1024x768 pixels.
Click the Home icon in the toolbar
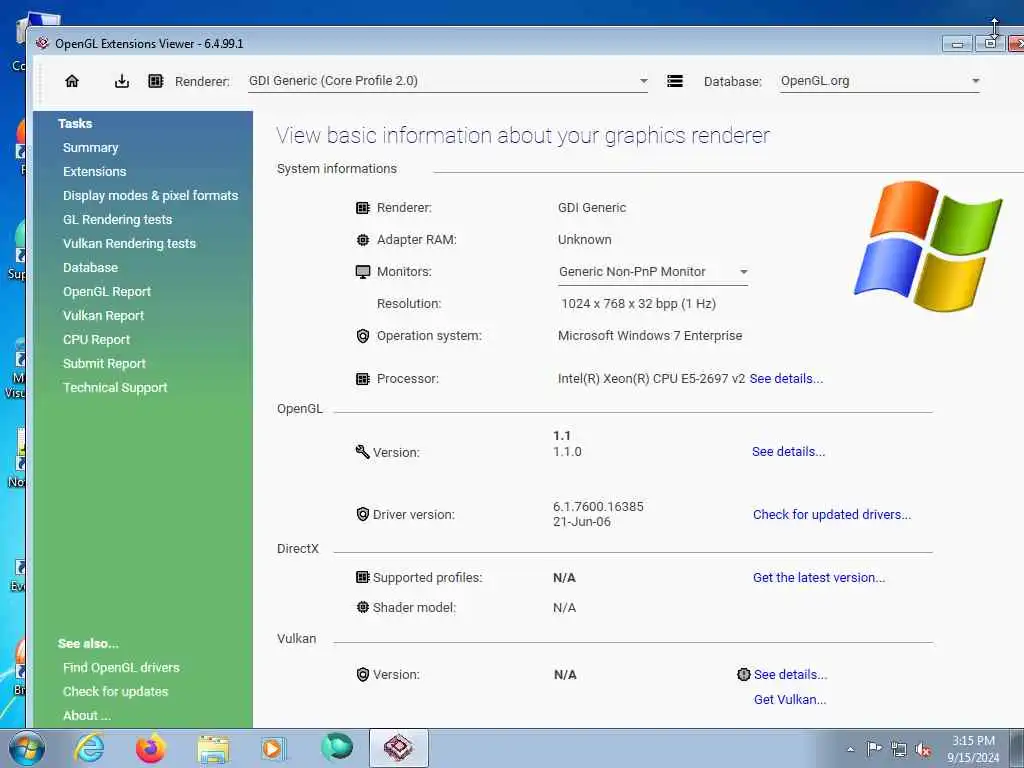coord(72,81)
